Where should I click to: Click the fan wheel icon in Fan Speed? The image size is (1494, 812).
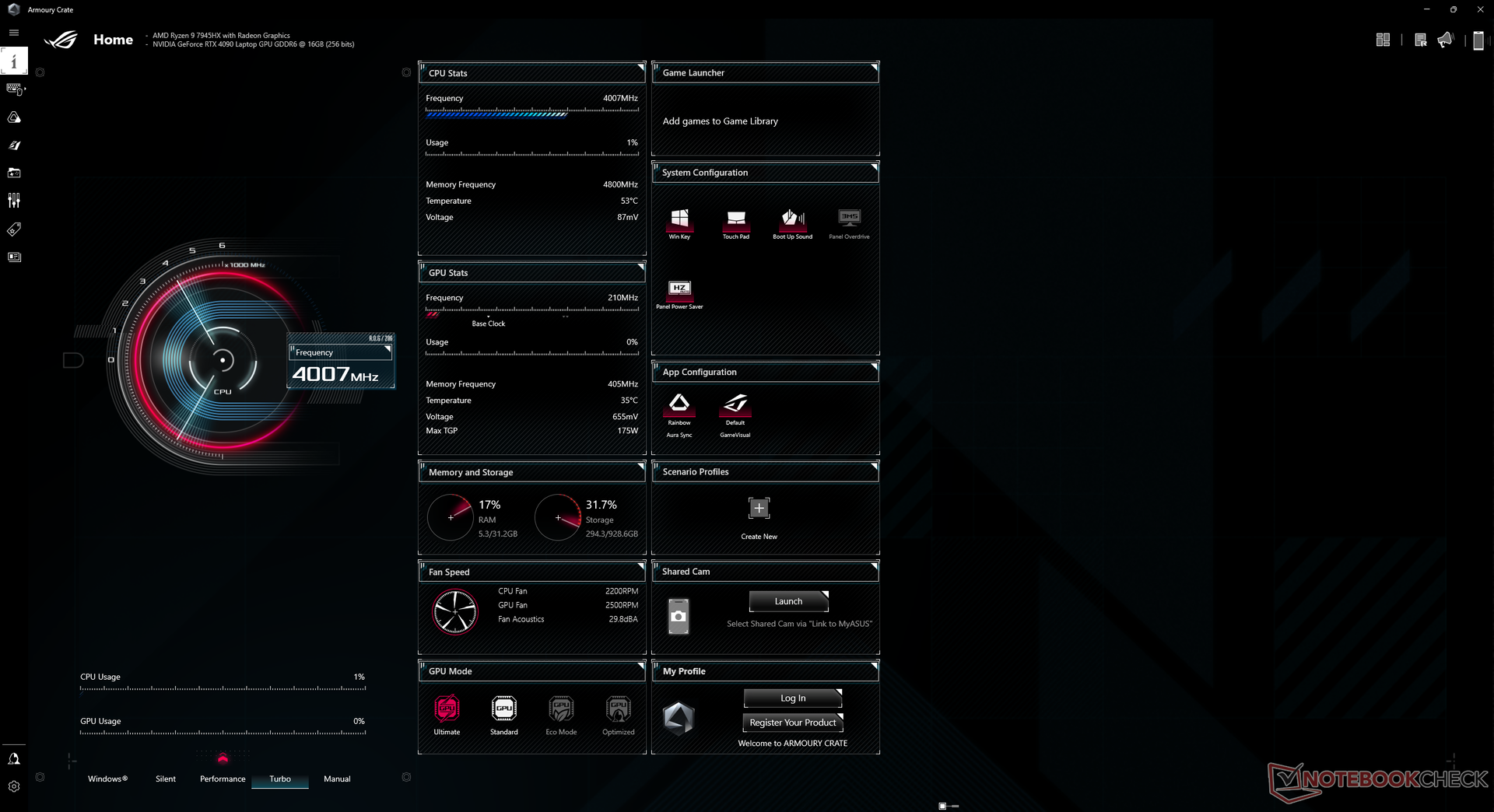[x=455, y=612]
